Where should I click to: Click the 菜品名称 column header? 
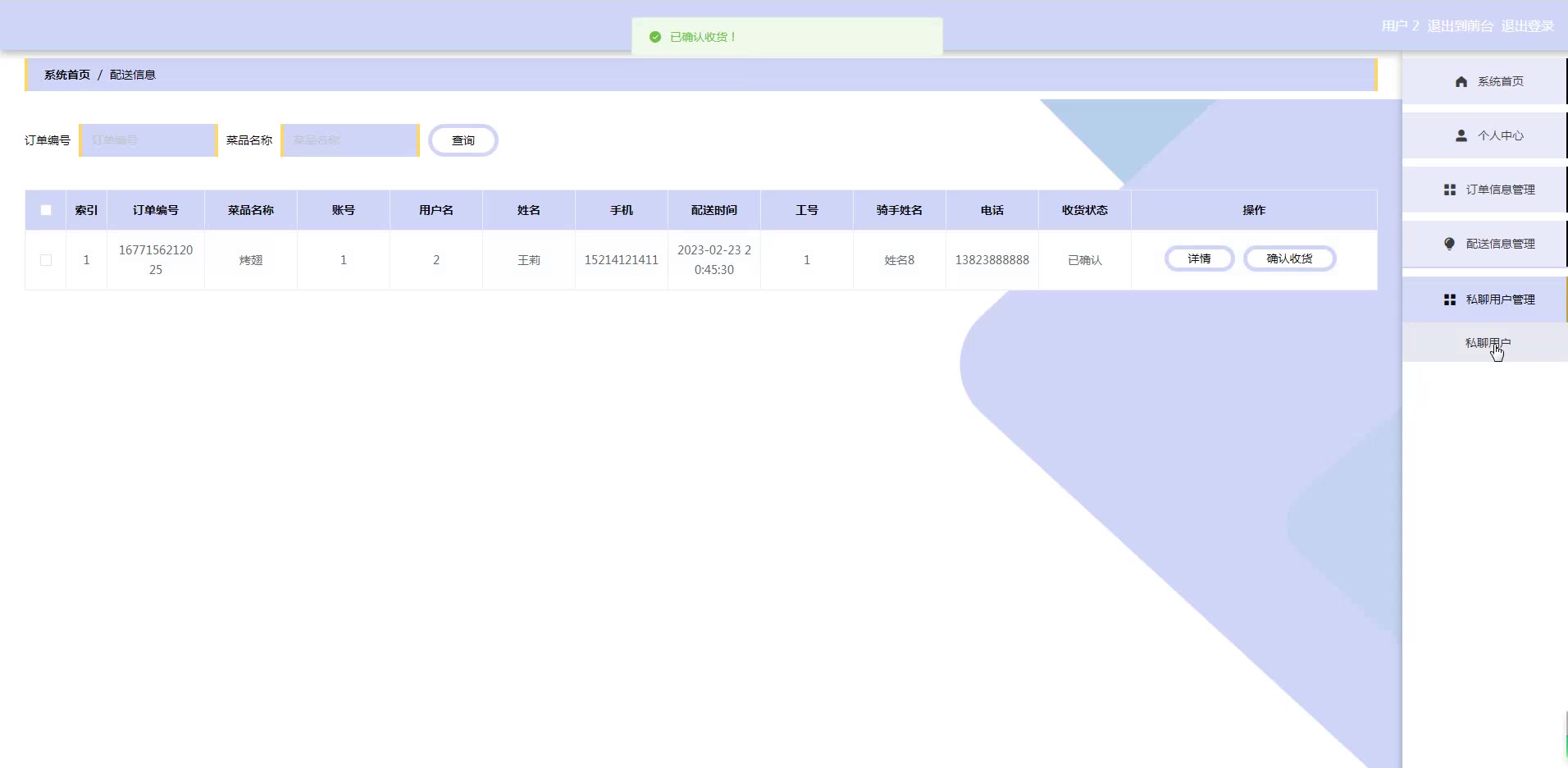click(x=251, y=210)
